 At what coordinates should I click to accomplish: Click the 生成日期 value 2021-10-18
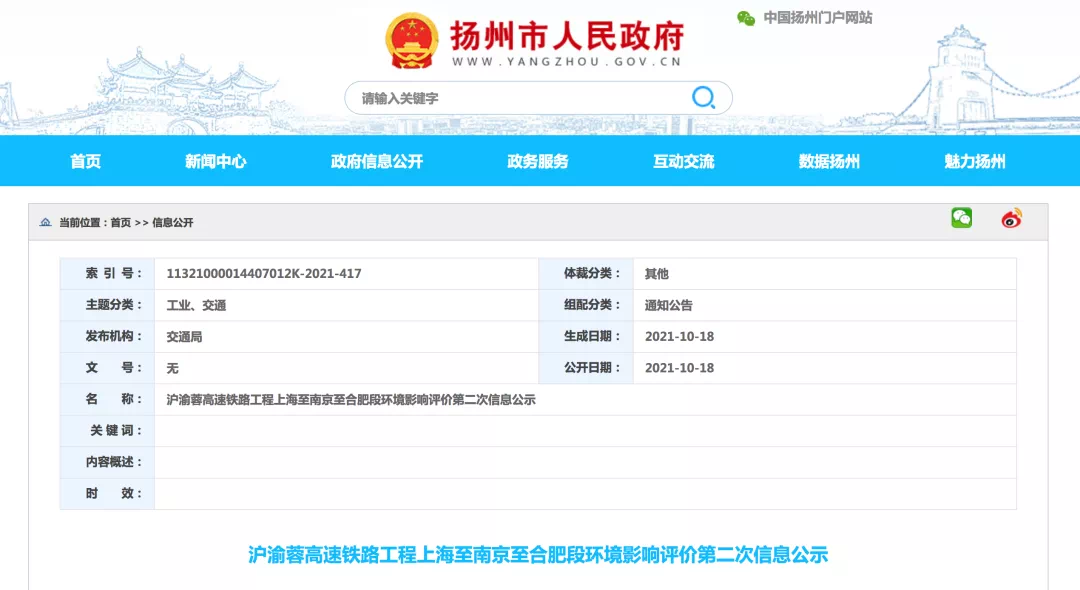coord(679,337)
